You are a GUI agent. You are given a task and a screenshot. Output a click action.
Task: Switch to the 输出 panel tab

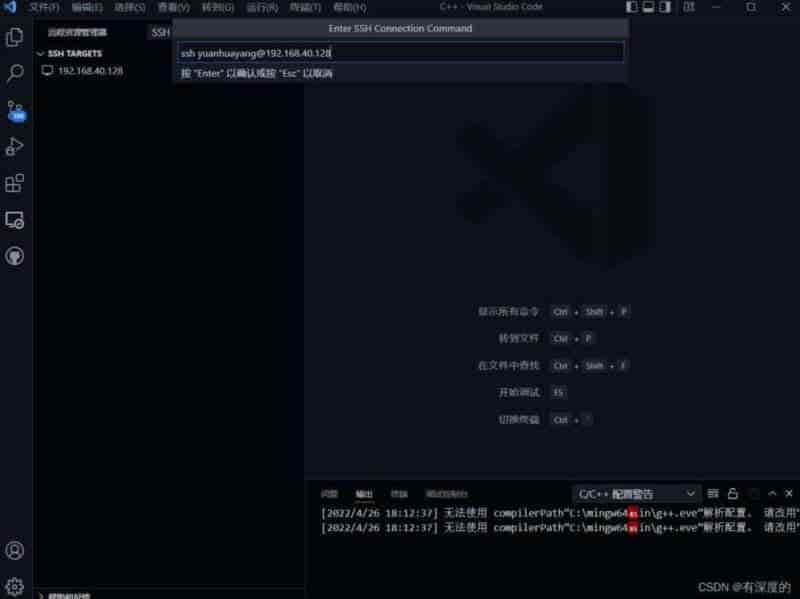pyautogui.click(x=364, y=494)
